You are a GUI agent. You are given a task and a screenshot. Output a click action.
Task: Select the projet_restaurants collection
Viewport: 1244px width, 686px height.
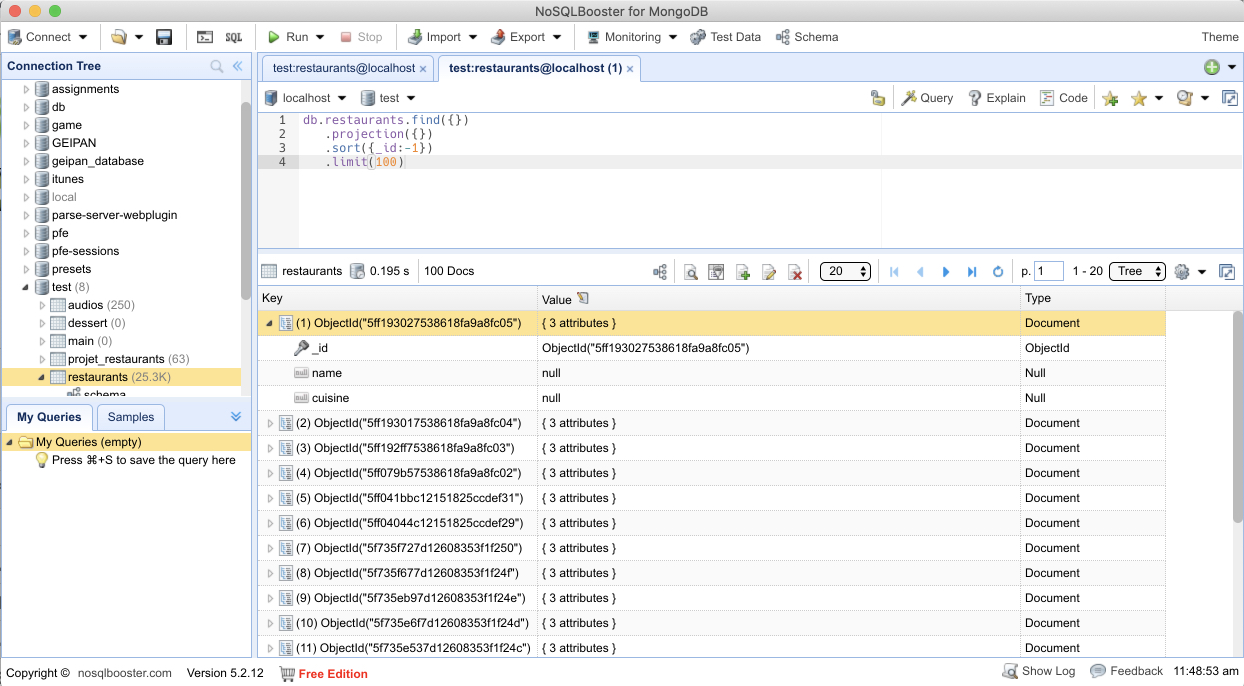pyautogui.click(x=116, y=359)
